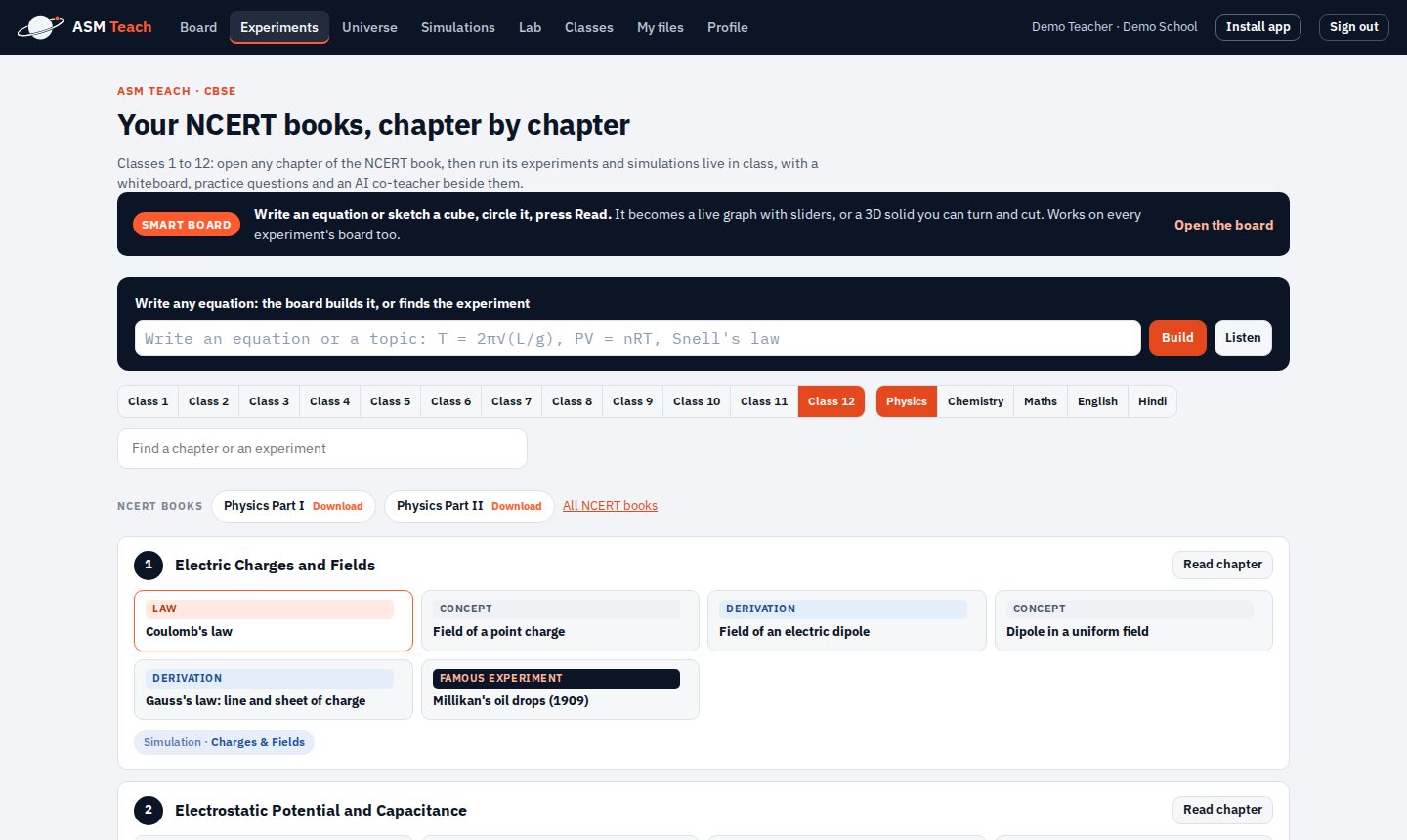The height and width of the screenshot is (840, 1407).
Task: Select the Class 1 tab
Action: (x=149, y=401)
